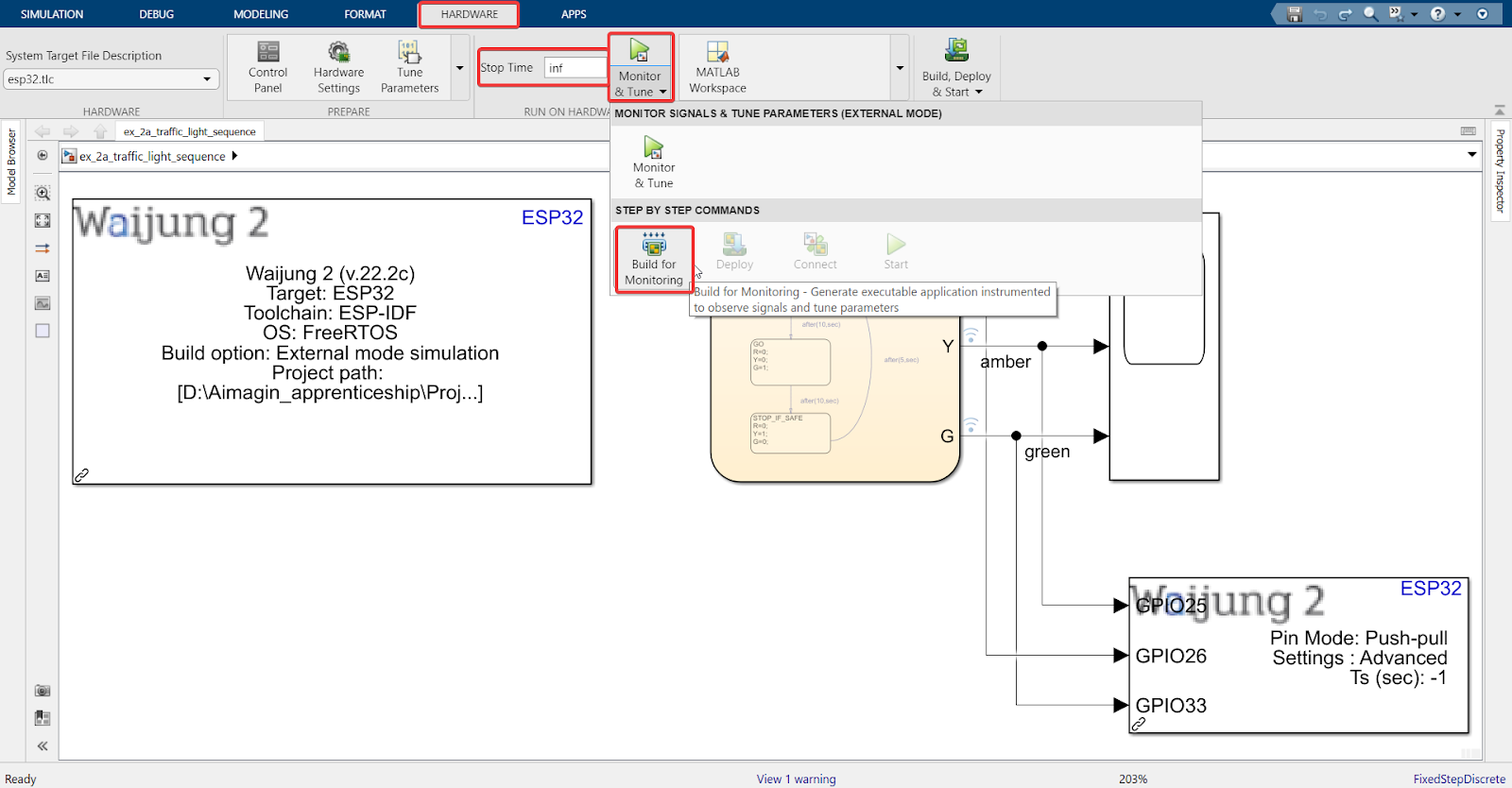1512x788 pixels.
Task: Open the Model Browser side panel
Action: click(x=11, y=163)
